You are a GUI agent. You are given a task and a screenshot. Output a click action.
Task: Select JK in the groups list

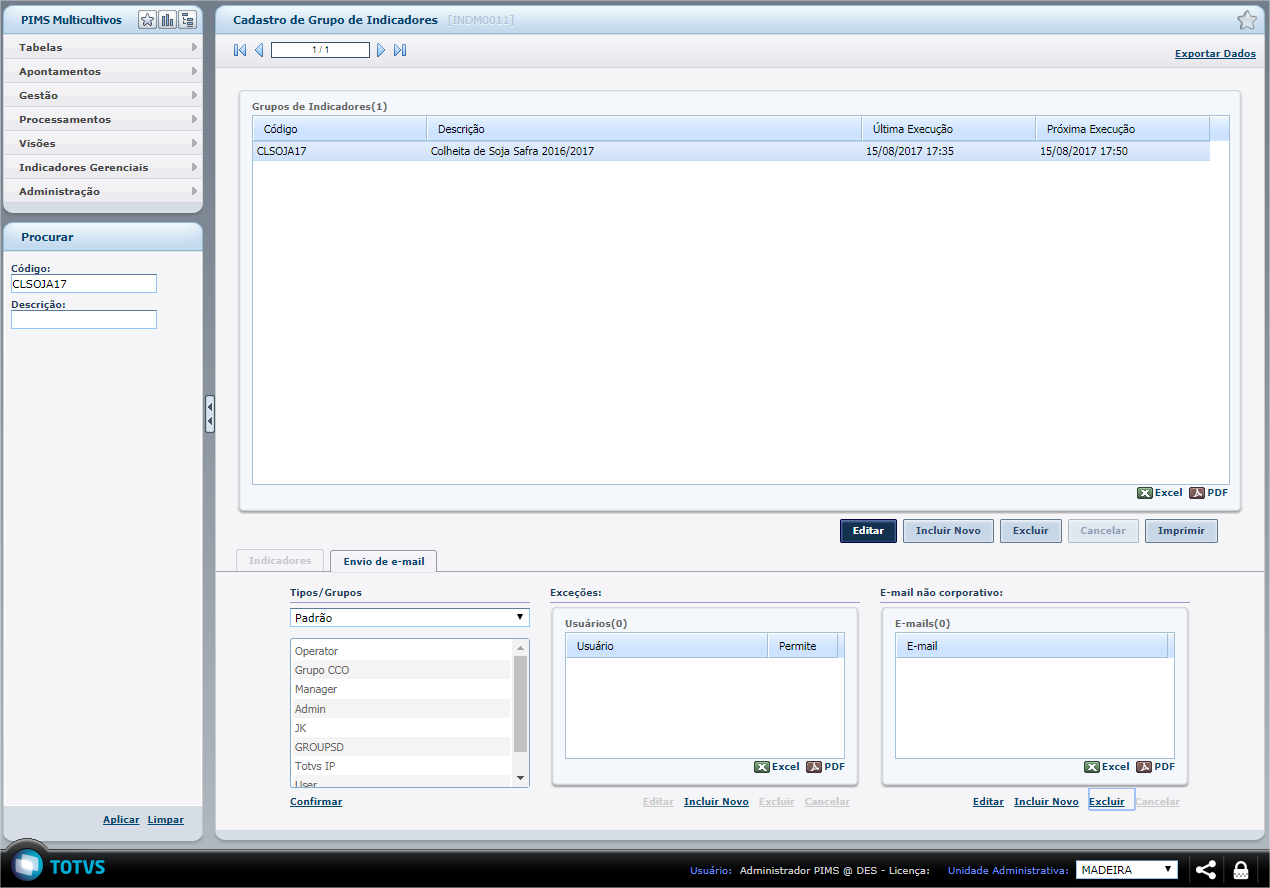(401, 728)
